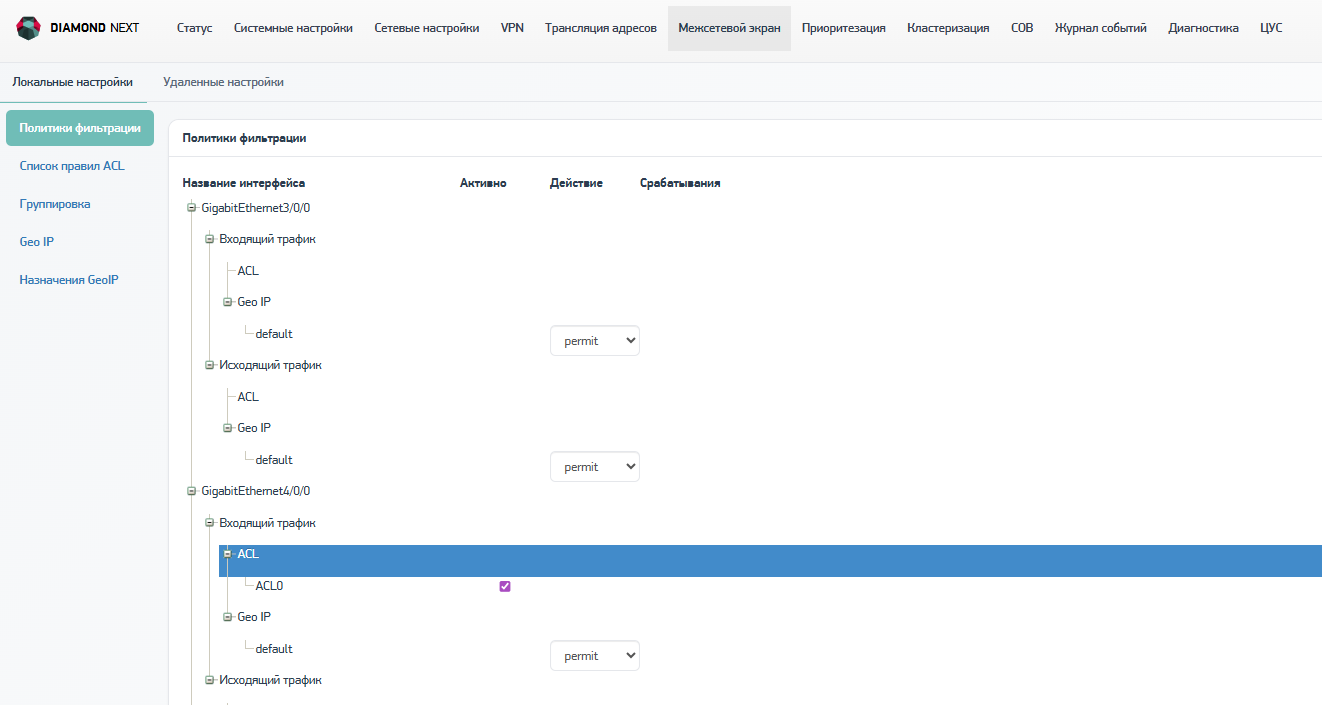Screen dimensions: 1322x705
Task: Collapse Исходящий трафик under GigabitEthernet3/0/0
Action: coord(210,365)
